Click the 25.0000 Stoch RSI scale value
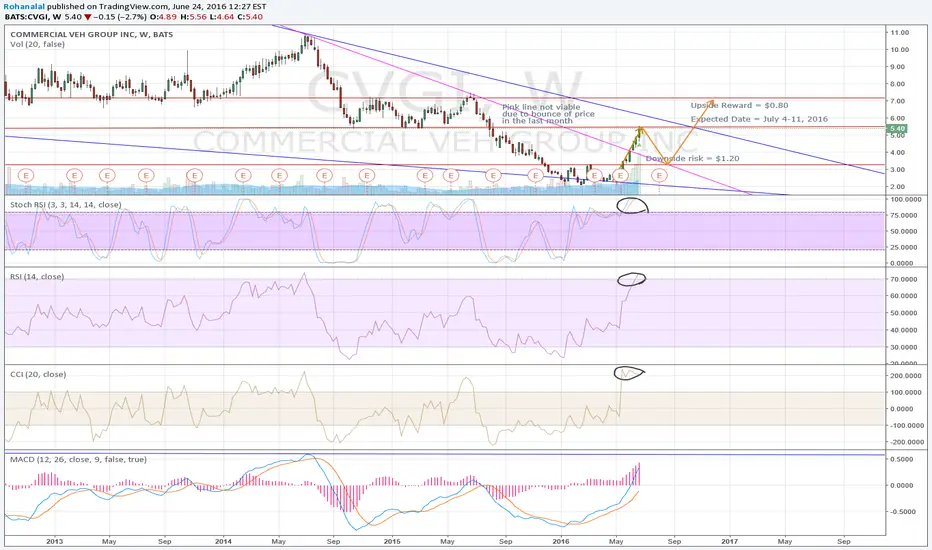The height and width of the screenshot is (550, 932). pyautogui.click(x=906, y=247)
